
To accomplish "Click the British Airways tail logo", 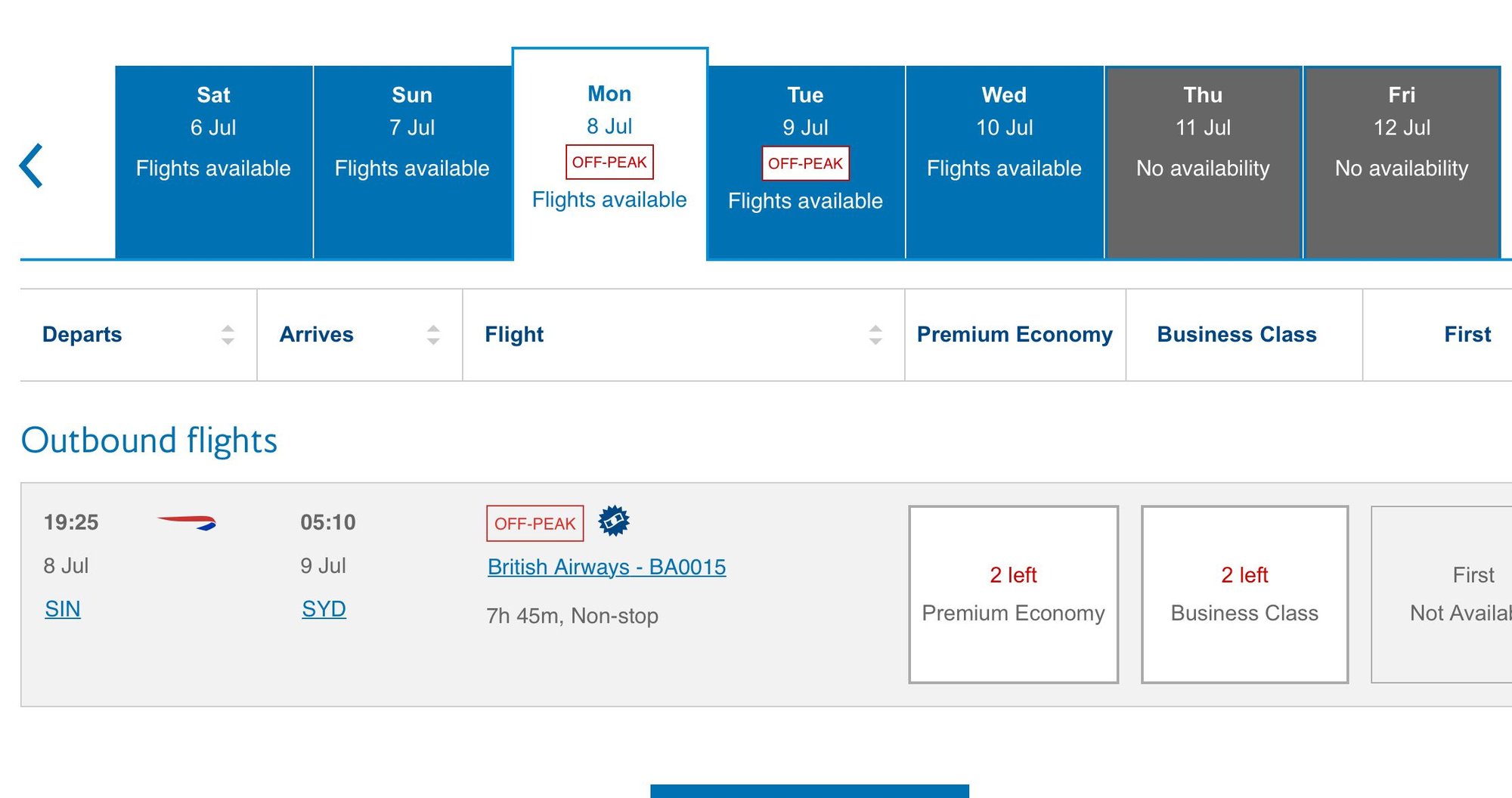I will [187, 522].
